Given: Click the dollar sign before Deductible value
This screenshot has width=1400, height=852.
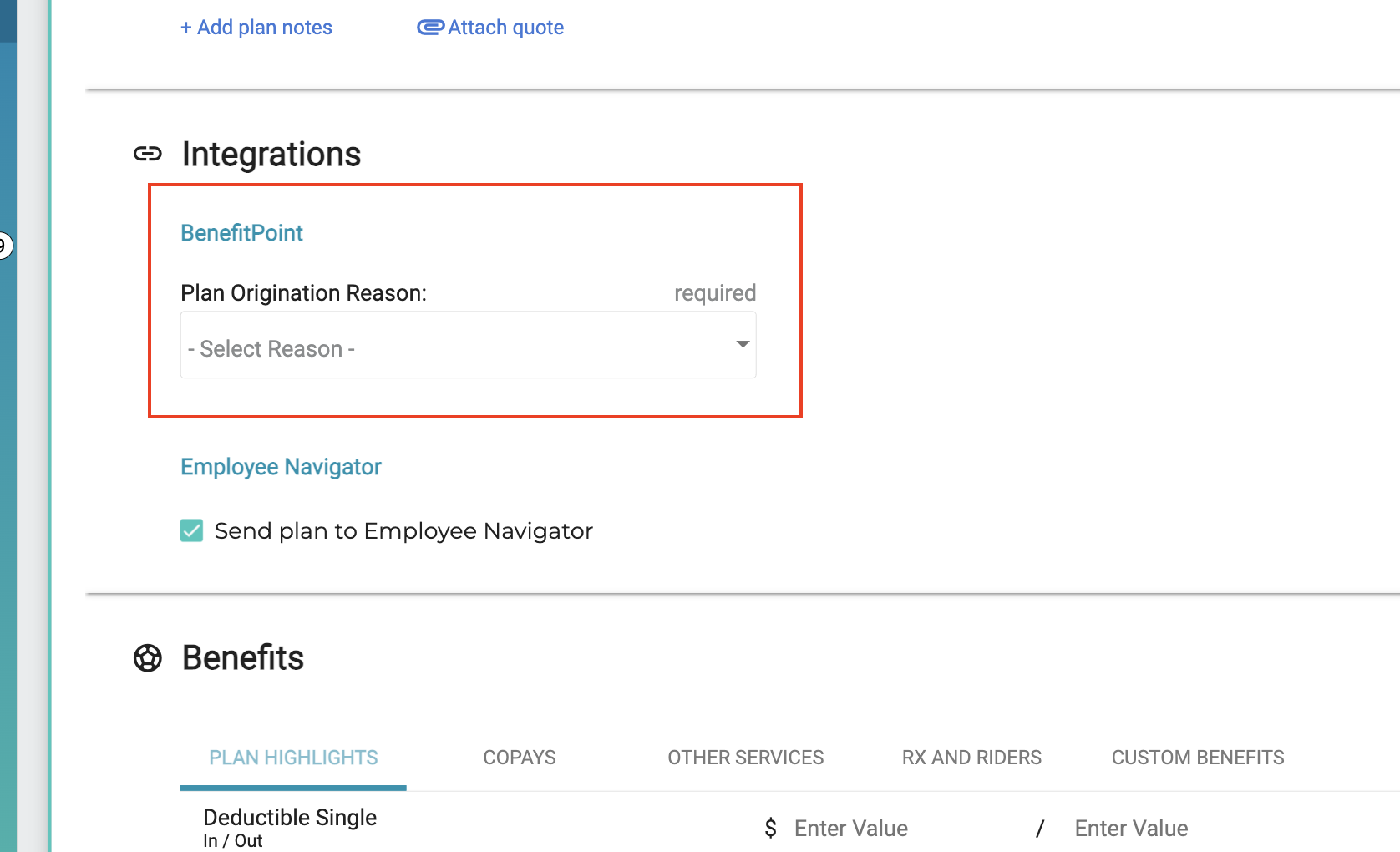Looking at the screenshot, I should coord(770,828).
